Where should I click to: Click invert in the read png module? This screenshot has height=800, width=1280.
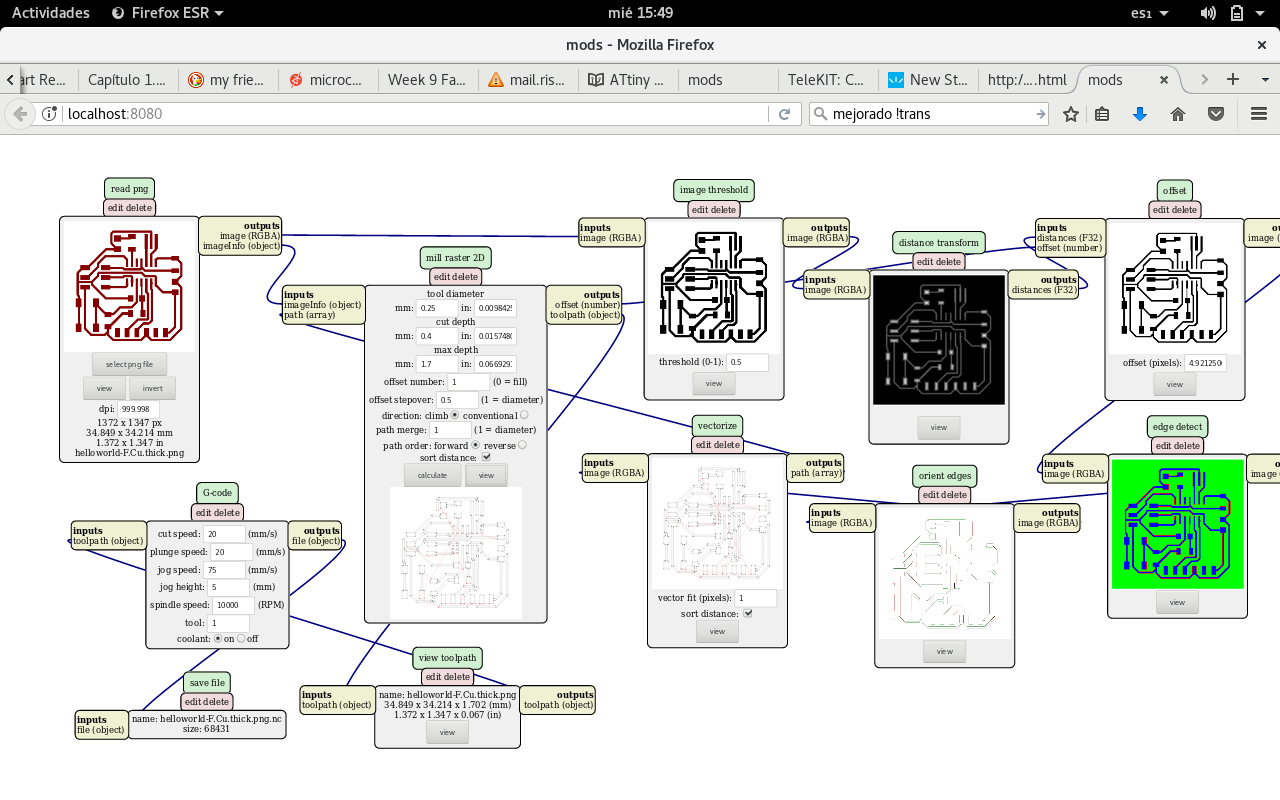[153, 388]
